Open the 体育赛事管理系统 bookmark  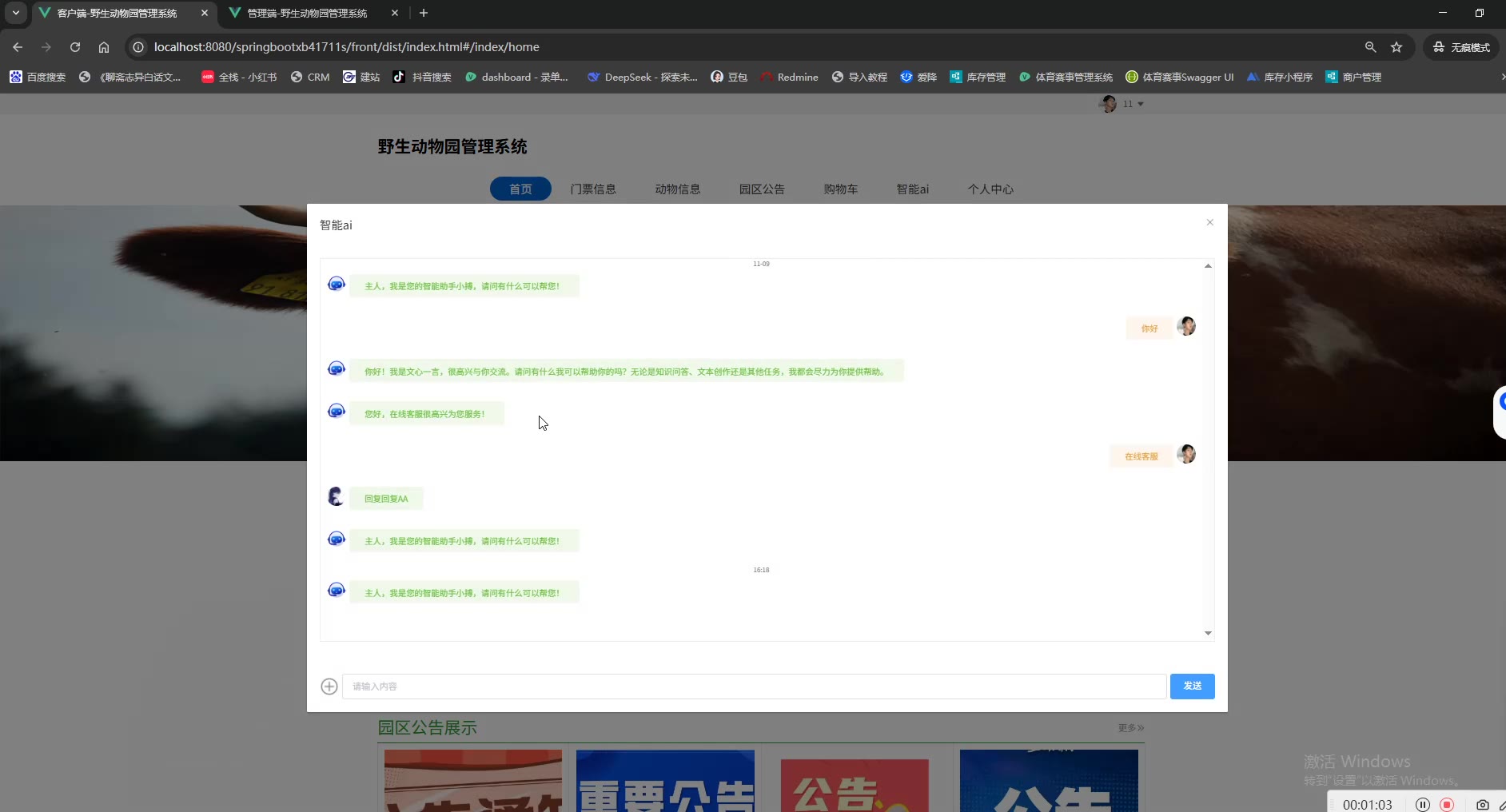coord(1066,78)
